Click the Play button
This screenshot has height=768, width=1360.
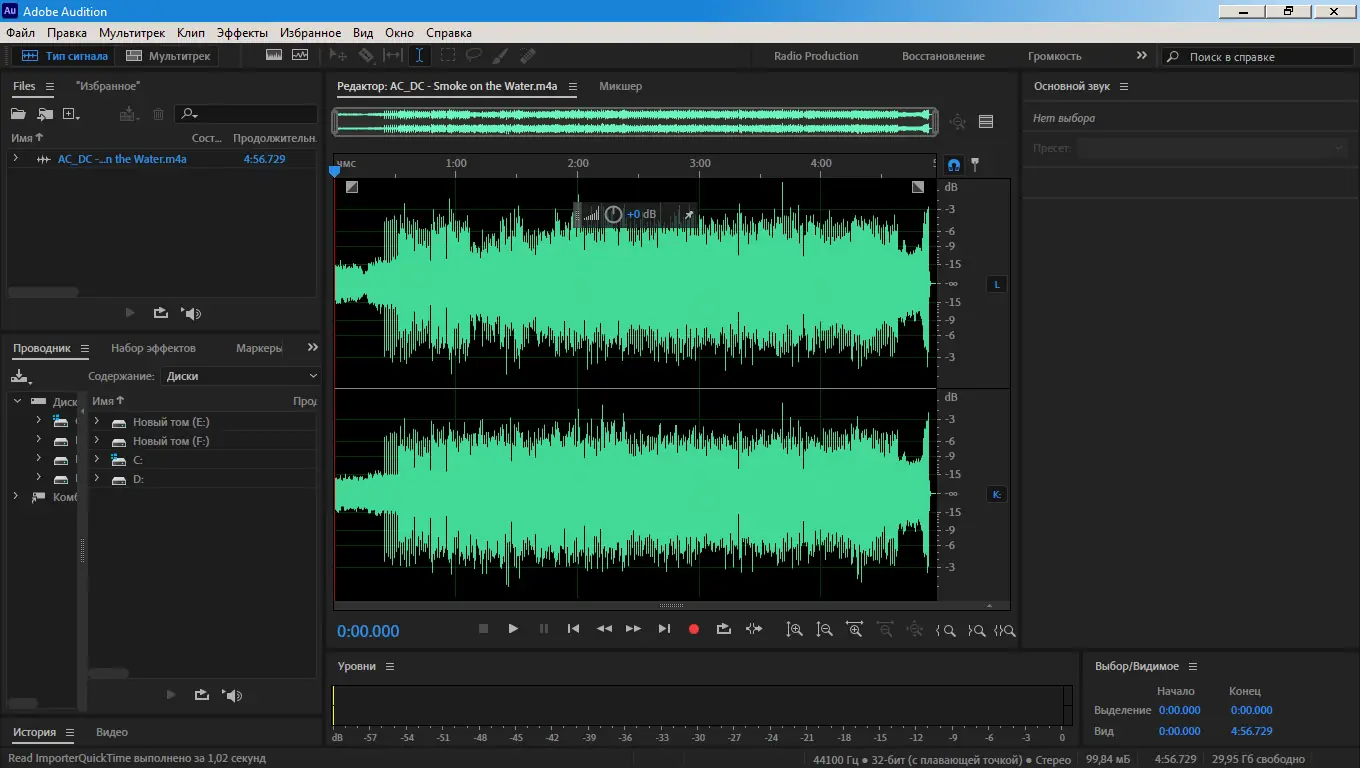tap(513, 628)
